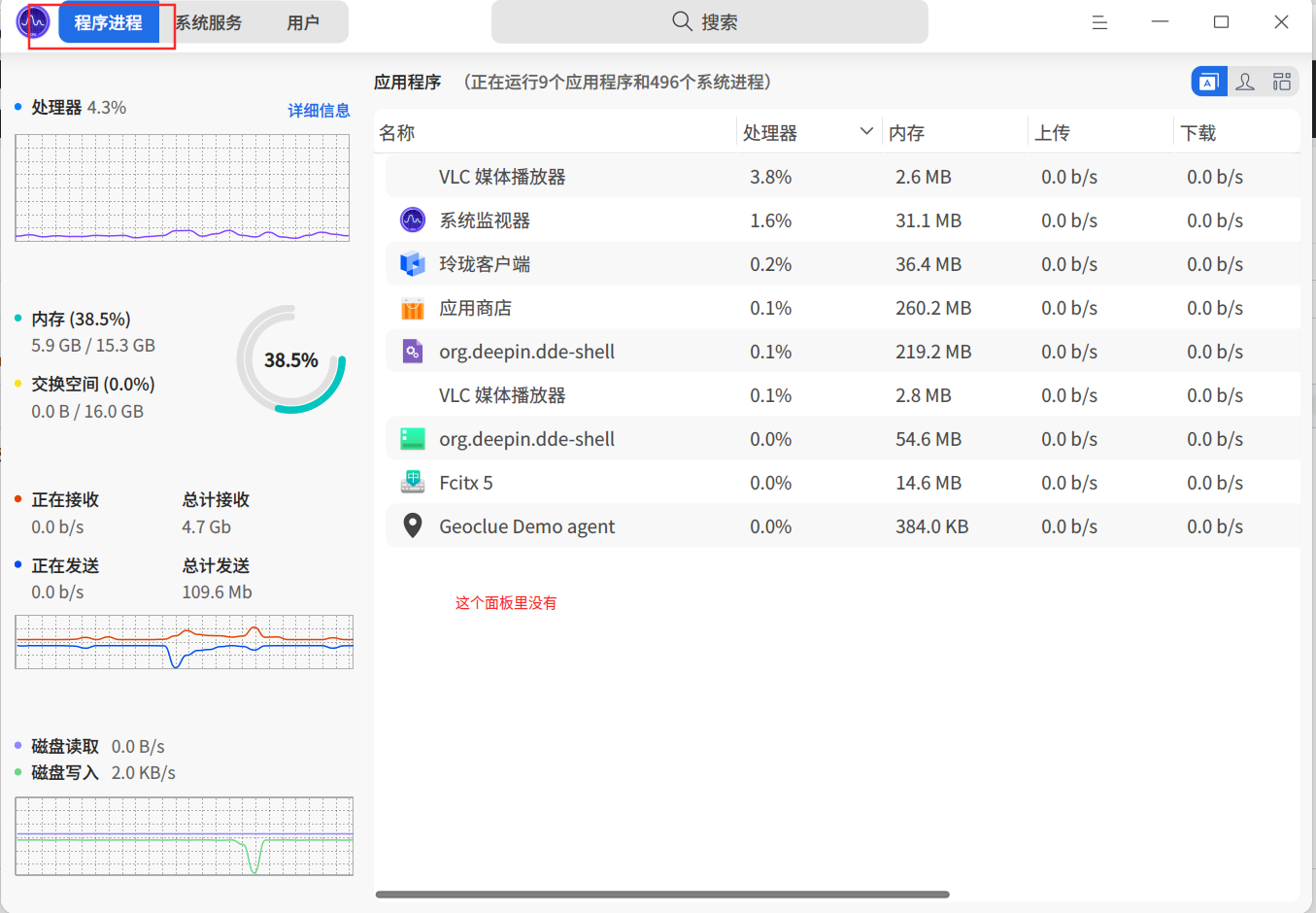The image size is (1316, 913).
Task: Open 详细信息 link for processor
Action: point(319,110)
